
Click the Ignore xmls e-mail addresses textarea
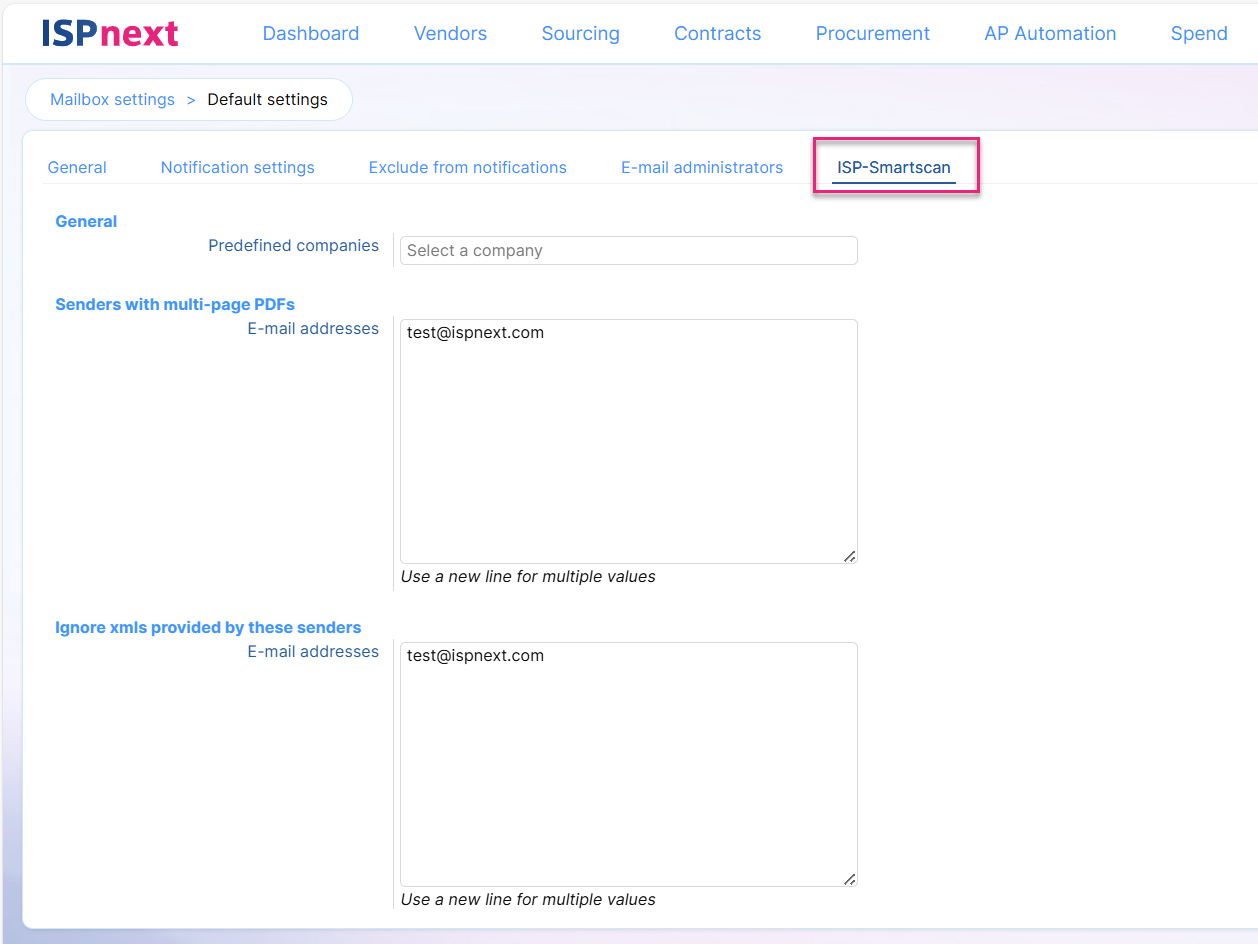click(x=629, y=764)
